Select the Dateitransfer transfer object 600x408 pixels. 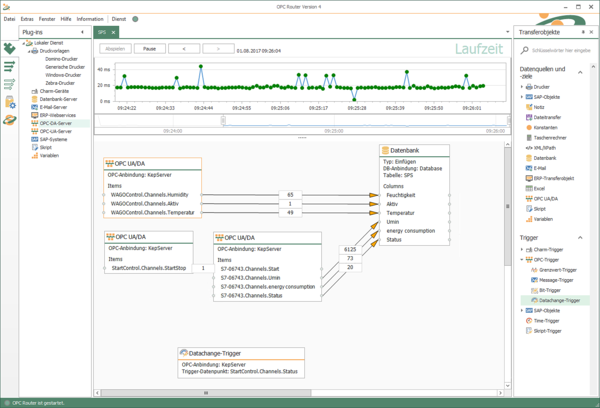(543, 118)
